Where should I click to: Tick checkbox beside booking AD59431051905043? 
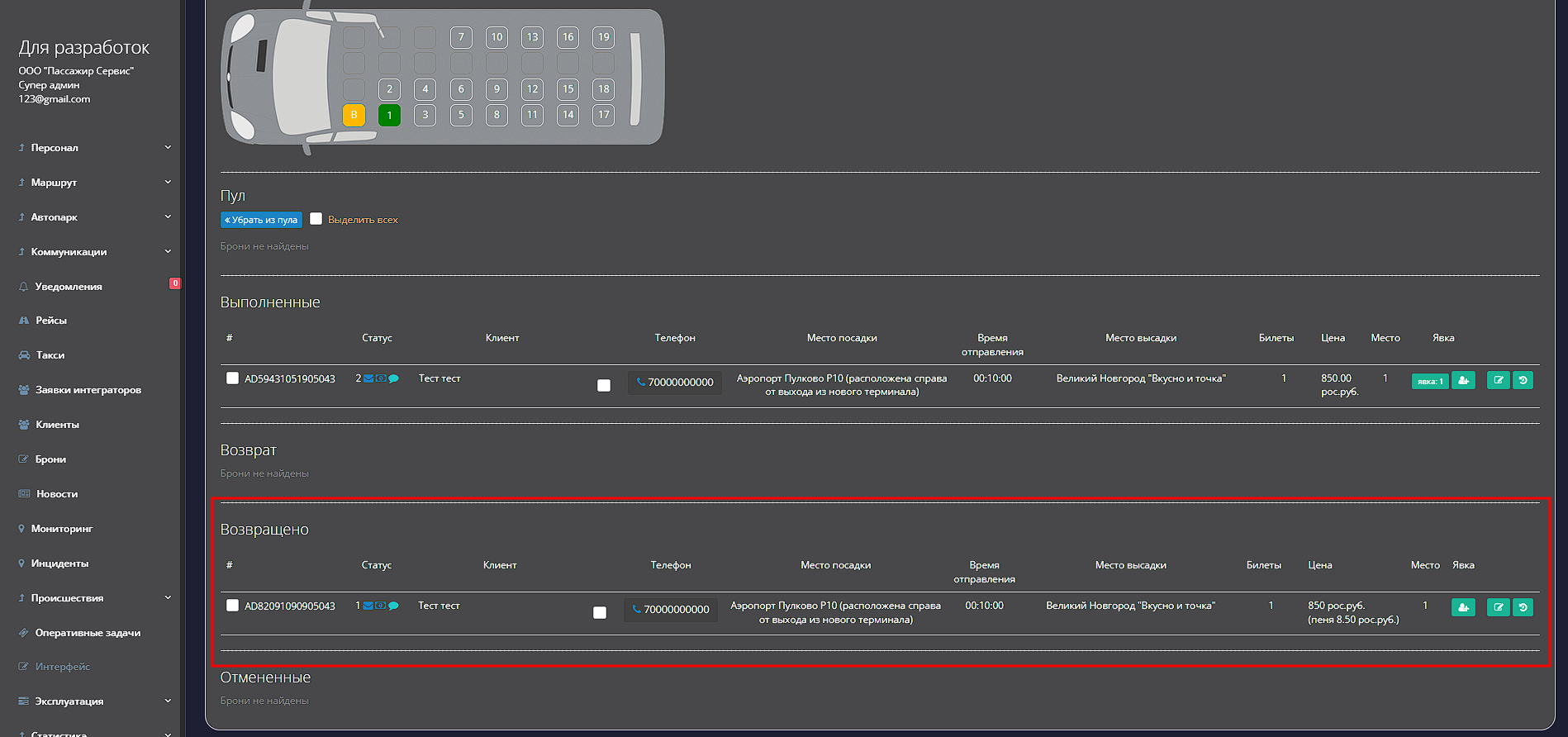(x=232, y=378)
